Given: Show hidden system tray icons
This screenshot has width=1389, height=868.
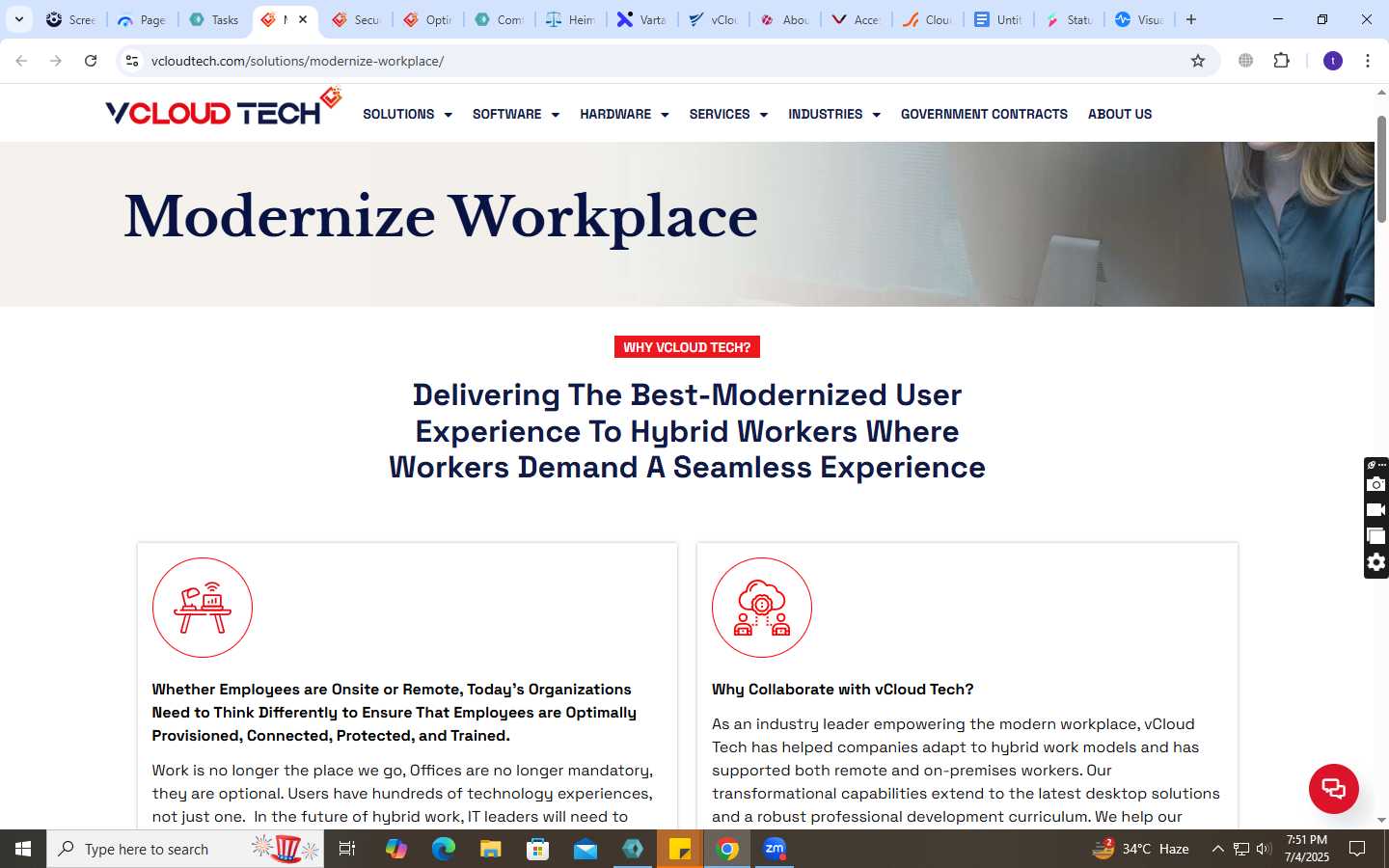Looking at the screenshot, I should click(x=1217, y=849).
